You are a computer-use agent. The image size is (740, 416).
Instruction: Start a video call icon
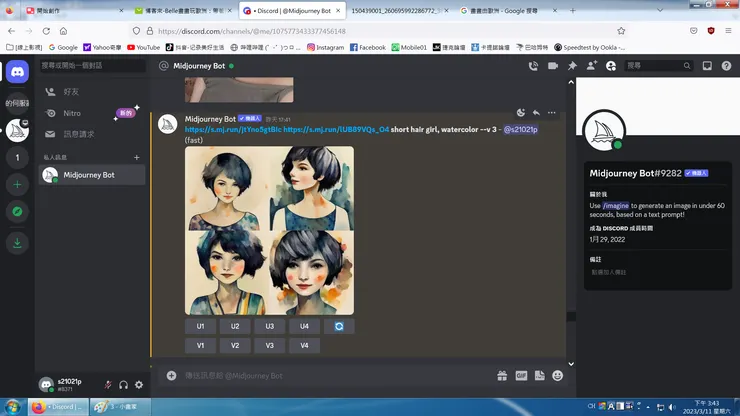pos(553,66)
